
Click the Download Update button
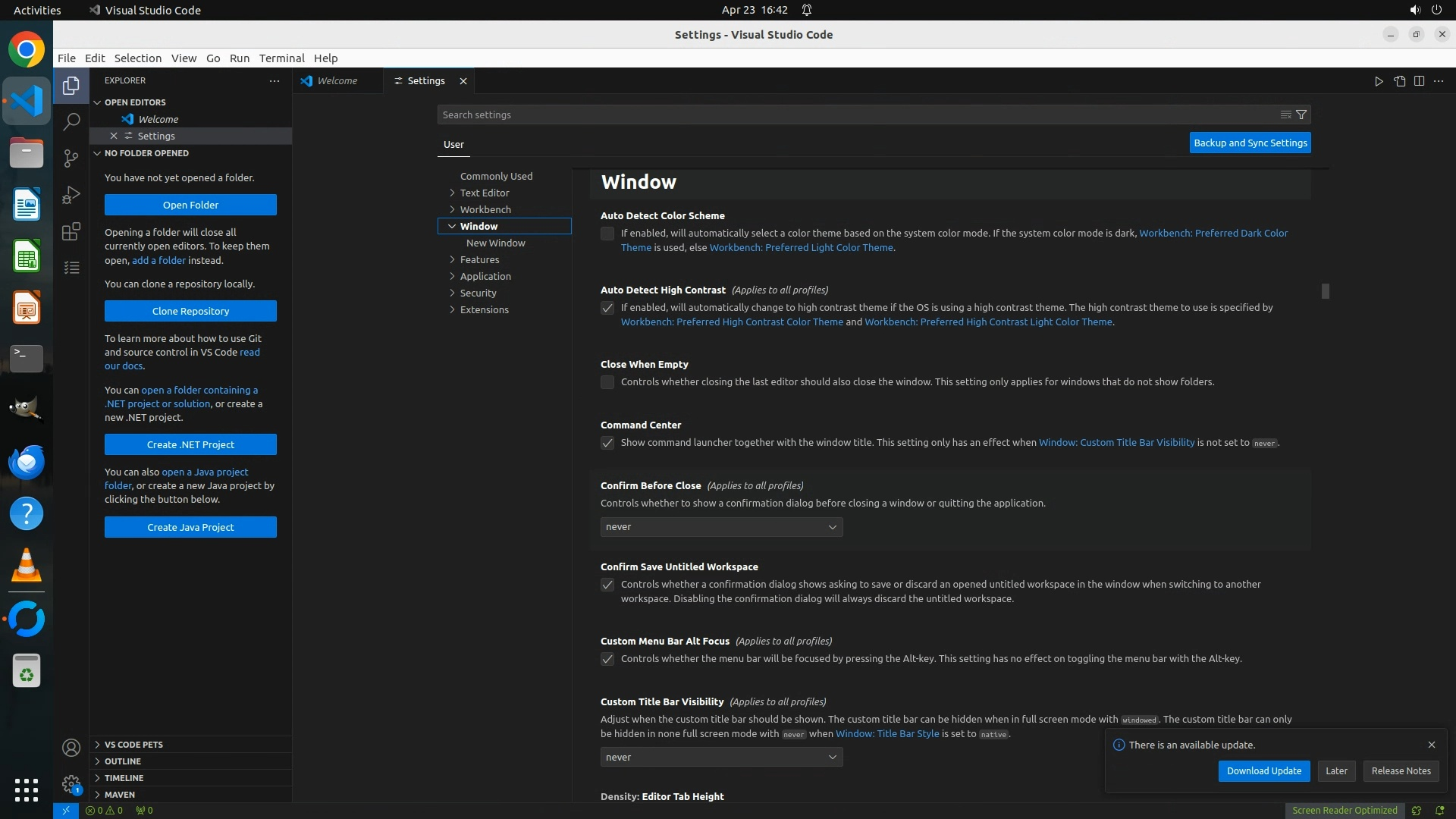tap(1263, 770)
